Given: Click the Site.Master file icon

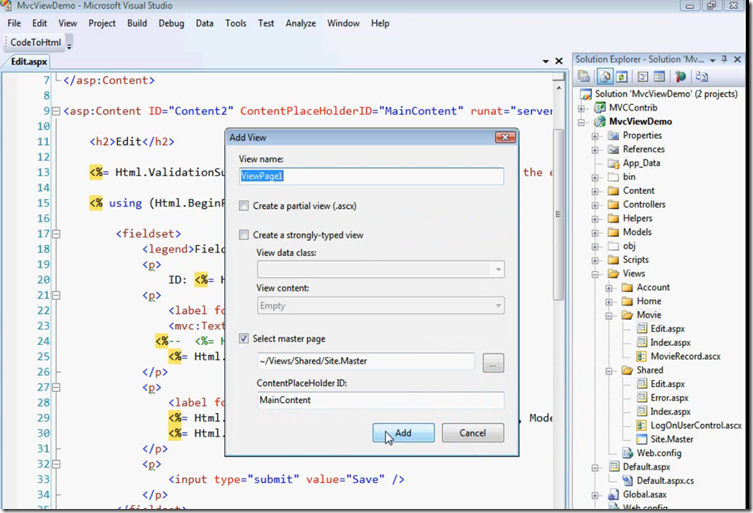Looking at the screenshot, I should [x=641, y=439].
